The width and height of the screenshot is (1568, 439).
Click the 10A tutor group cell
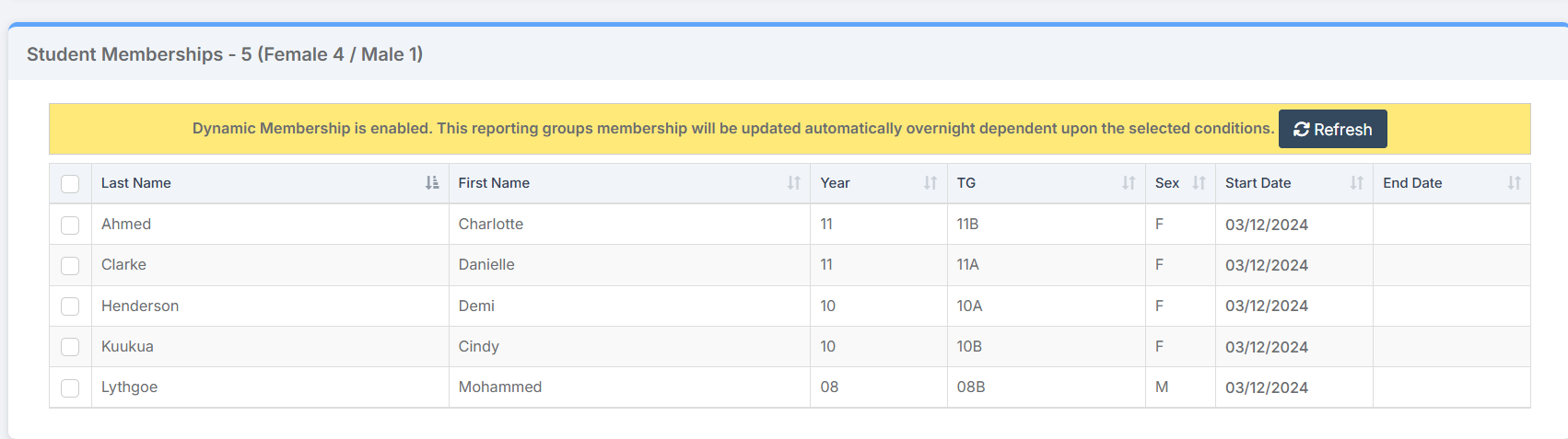969,306
